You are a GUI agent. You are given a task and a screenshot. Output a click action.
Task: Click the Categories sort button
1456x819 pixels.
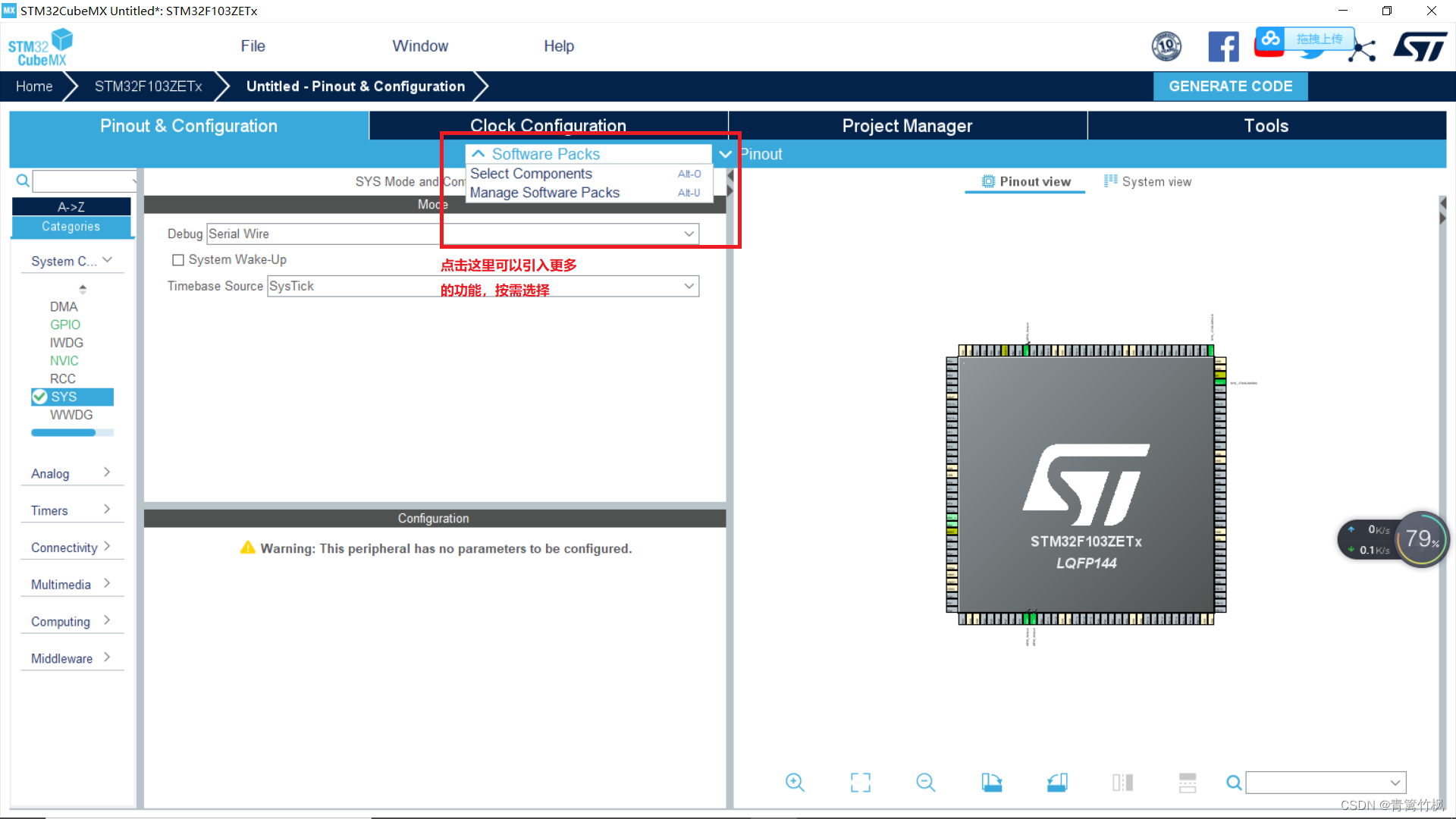pyautogui.click(x=71, y=226)
